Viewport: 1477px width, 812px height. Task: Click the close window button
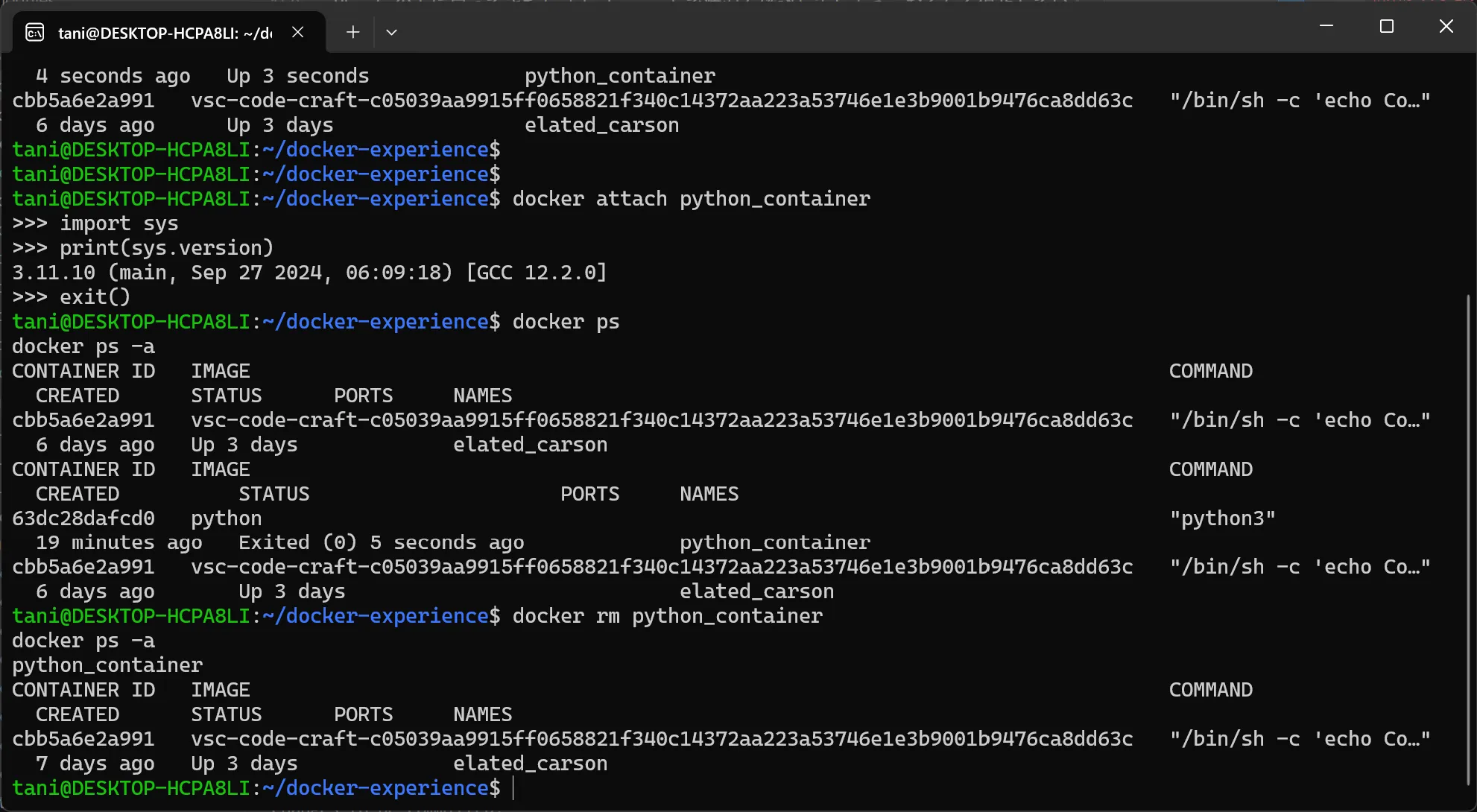(x=1446, y=27)
